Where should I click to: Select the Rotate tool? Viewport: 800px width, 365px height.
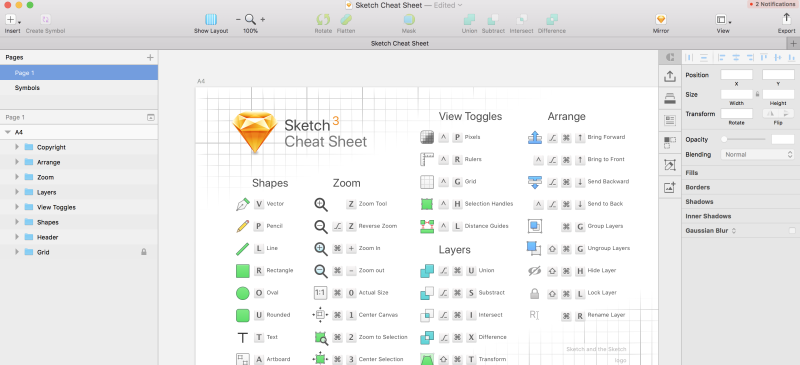[323, 20]
